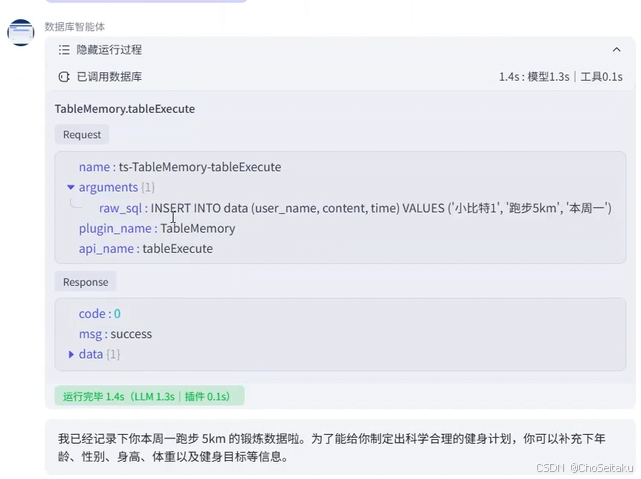The height and width of the screenshot is (479, 641).
Task: Click the 工具0.1s timing text
Action: pyautogui.click(x=601, y=77)
